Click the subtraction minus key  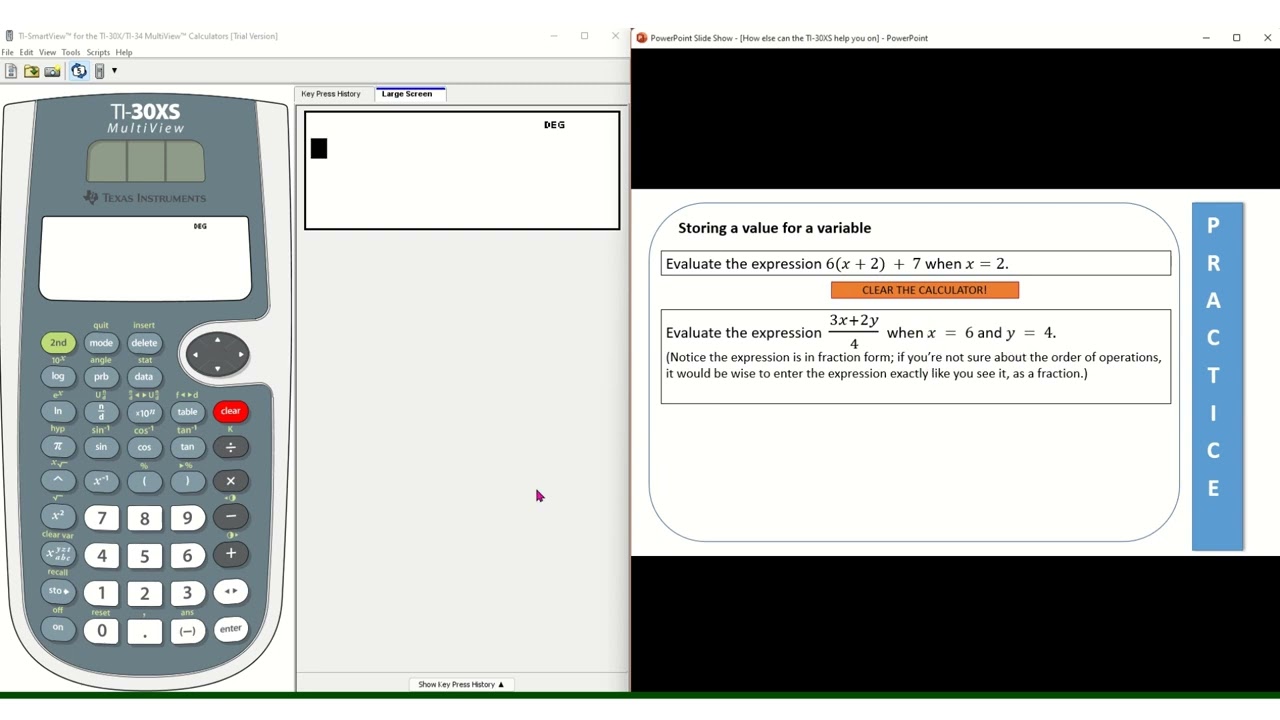tap(230, 517)
